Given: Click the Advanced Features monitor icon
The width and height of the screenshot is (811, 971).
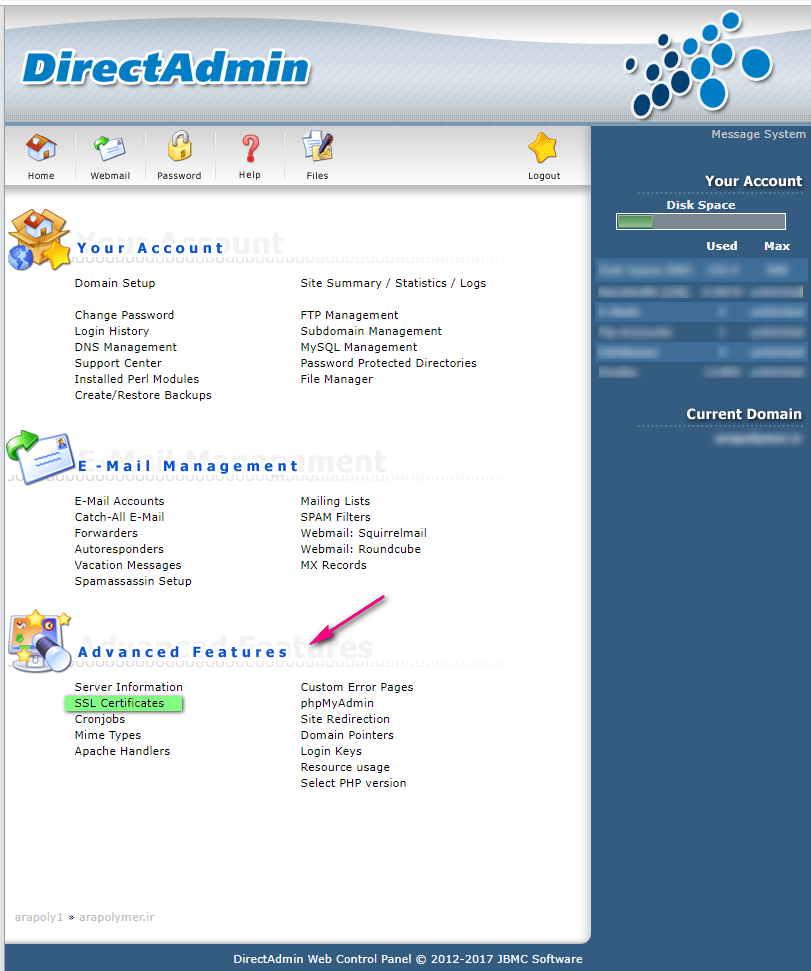Looking at the screenshot, I should pos(40,641).
